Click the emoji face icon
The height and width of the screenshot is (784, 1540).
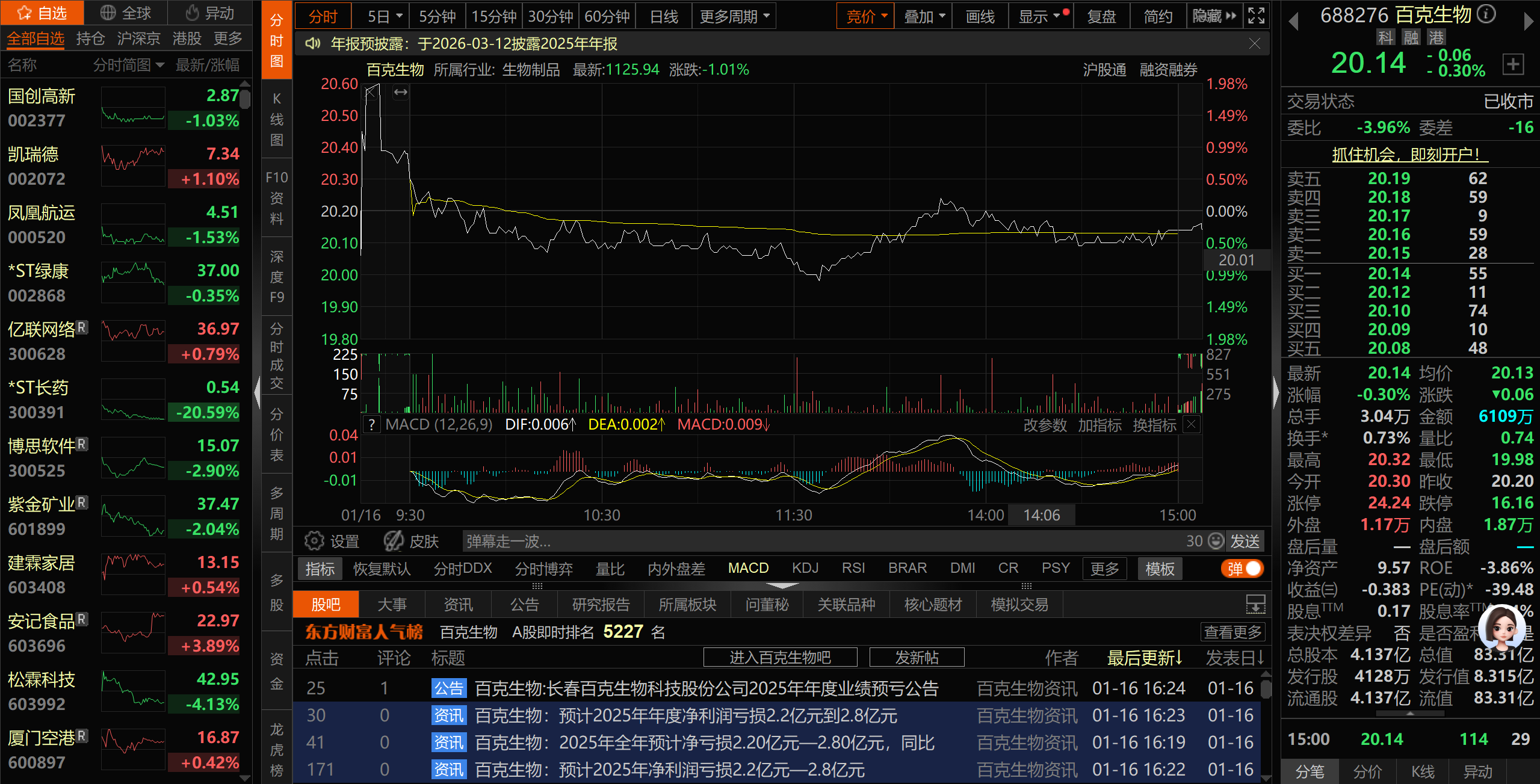pyautogui.click(x=1216, y=541)
